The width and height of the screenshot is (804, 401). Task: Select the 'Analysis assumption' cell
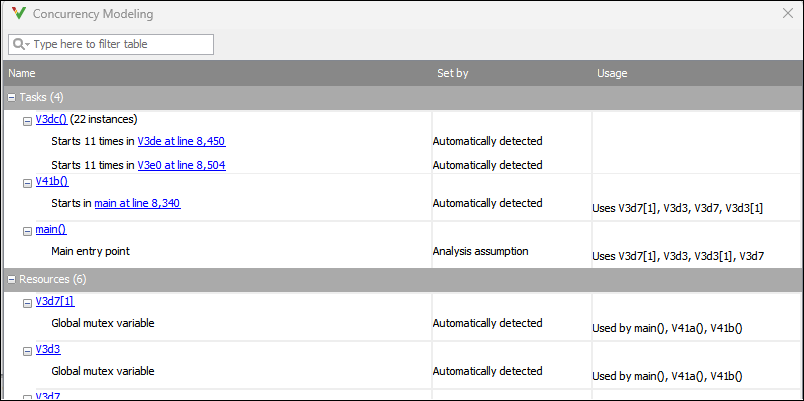[x=480, y=251]
